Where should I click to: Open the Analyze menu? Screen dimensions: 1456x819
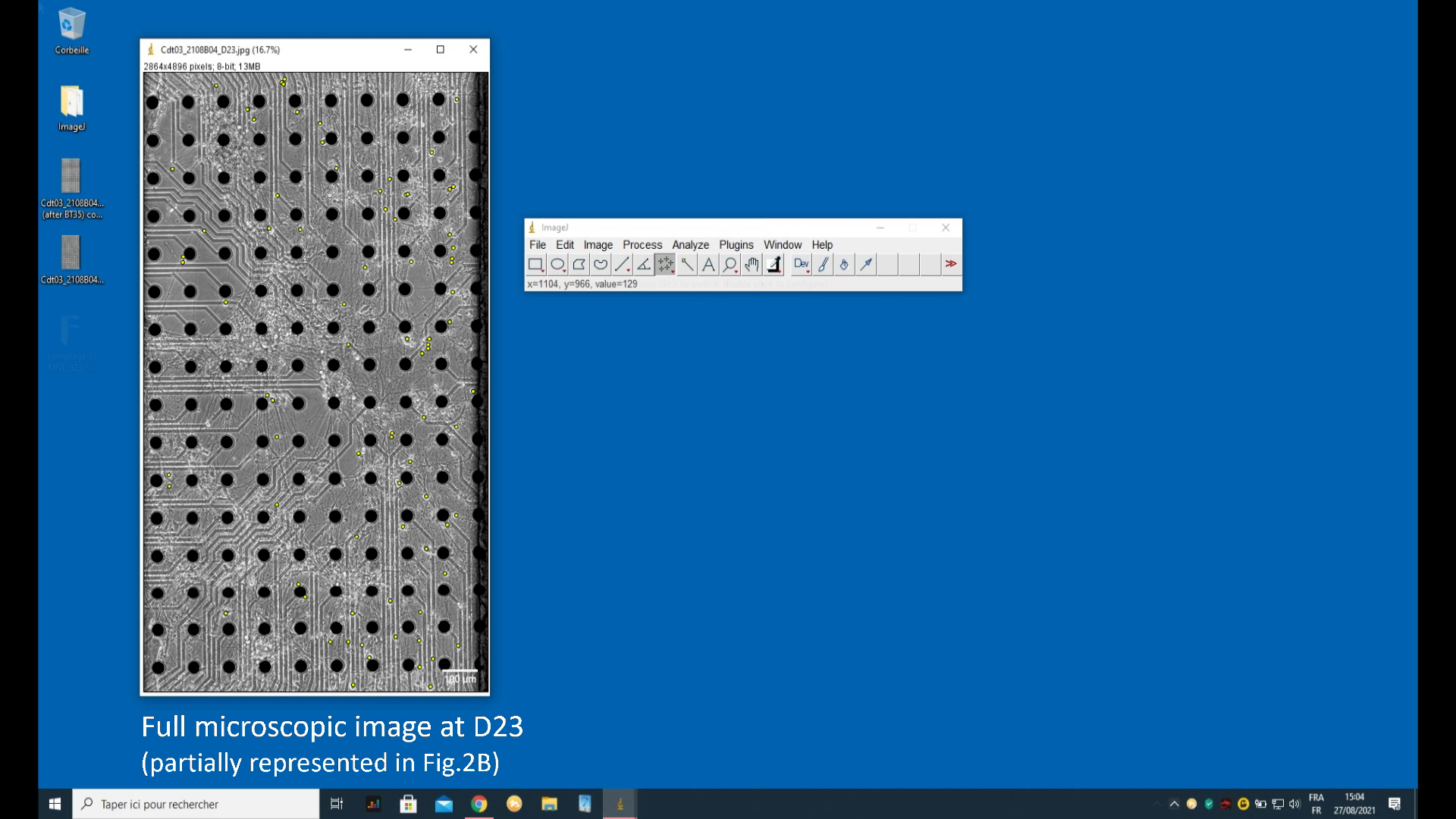(x=690, y=245)
